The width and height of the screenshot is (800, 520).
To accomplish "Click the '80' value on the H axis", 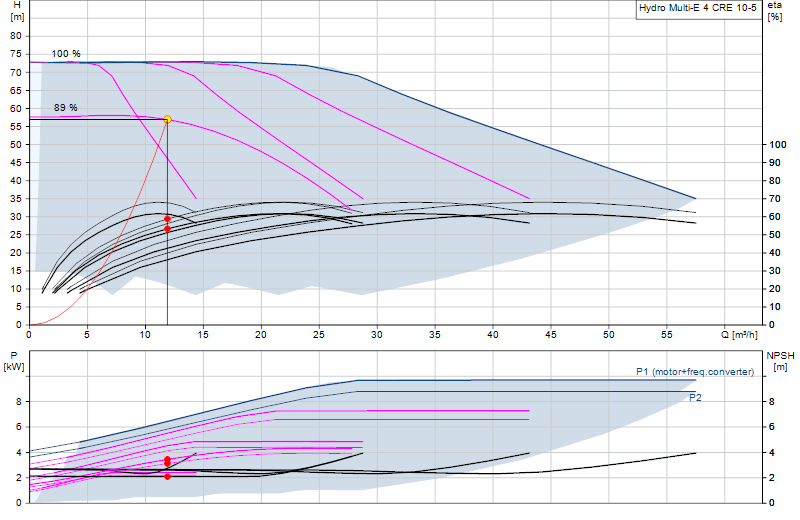I will coord(16,36).
